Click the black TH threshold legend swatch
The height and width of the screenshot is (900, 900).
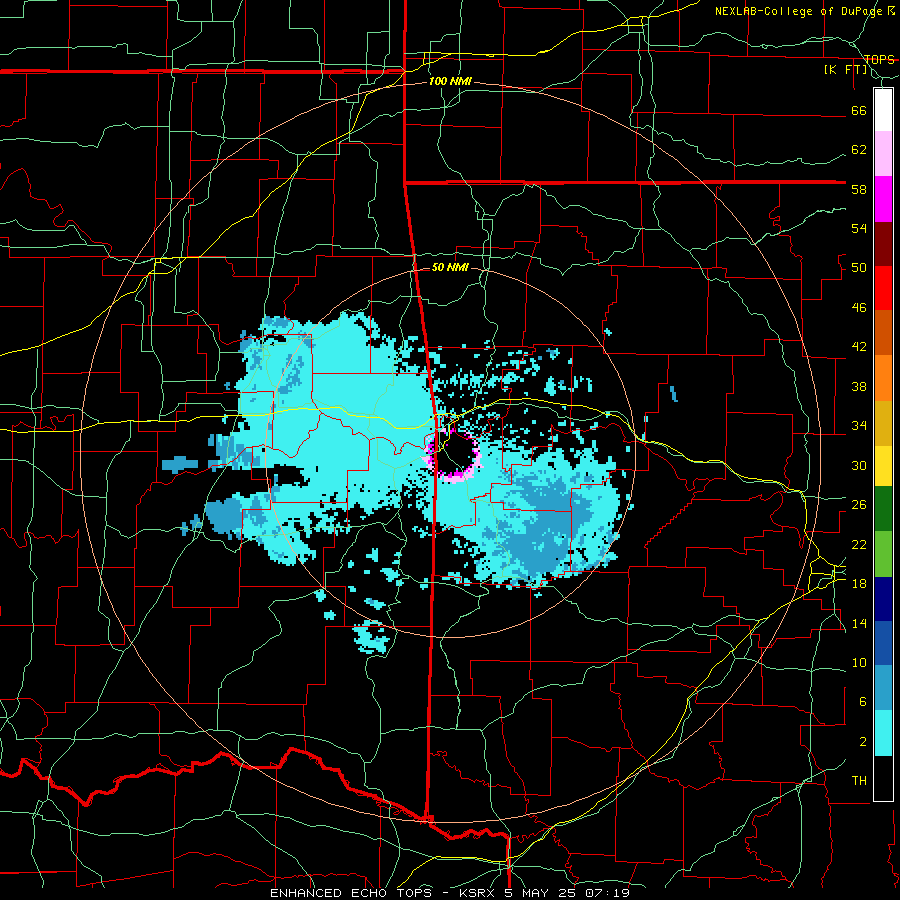point(883,778)
